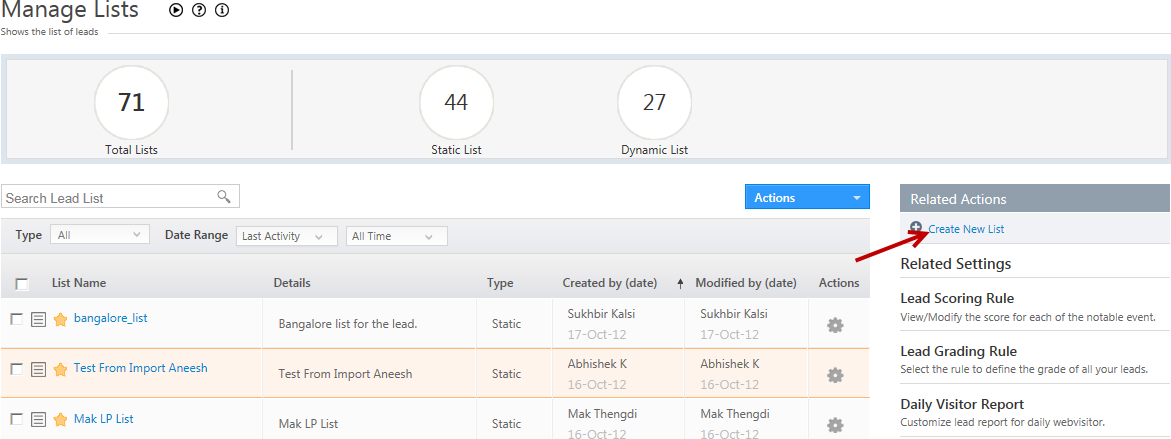Click the info icon next to the title
This screenshot has width=1171, height=439.
pyautogui.click(x=222, y=11)
